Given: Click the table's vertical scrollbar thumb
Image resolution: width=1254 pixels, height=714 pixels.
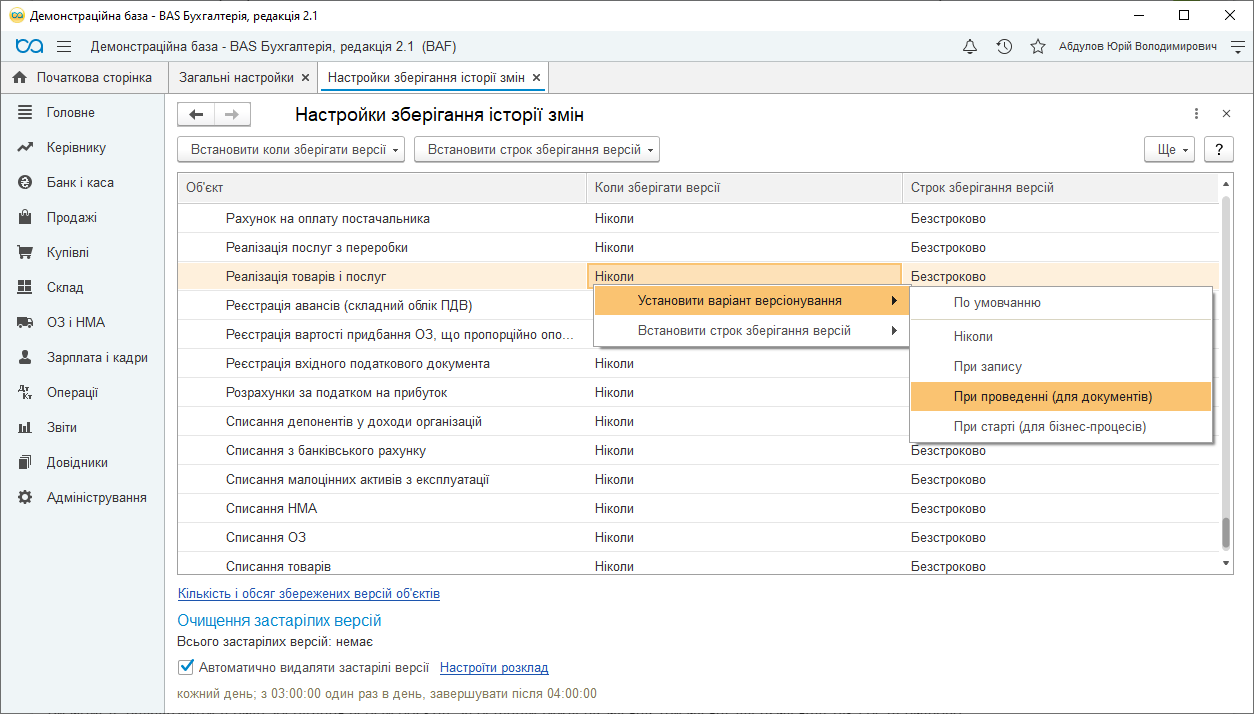Looking at the screenshot, I should [x=1227, y=534].
